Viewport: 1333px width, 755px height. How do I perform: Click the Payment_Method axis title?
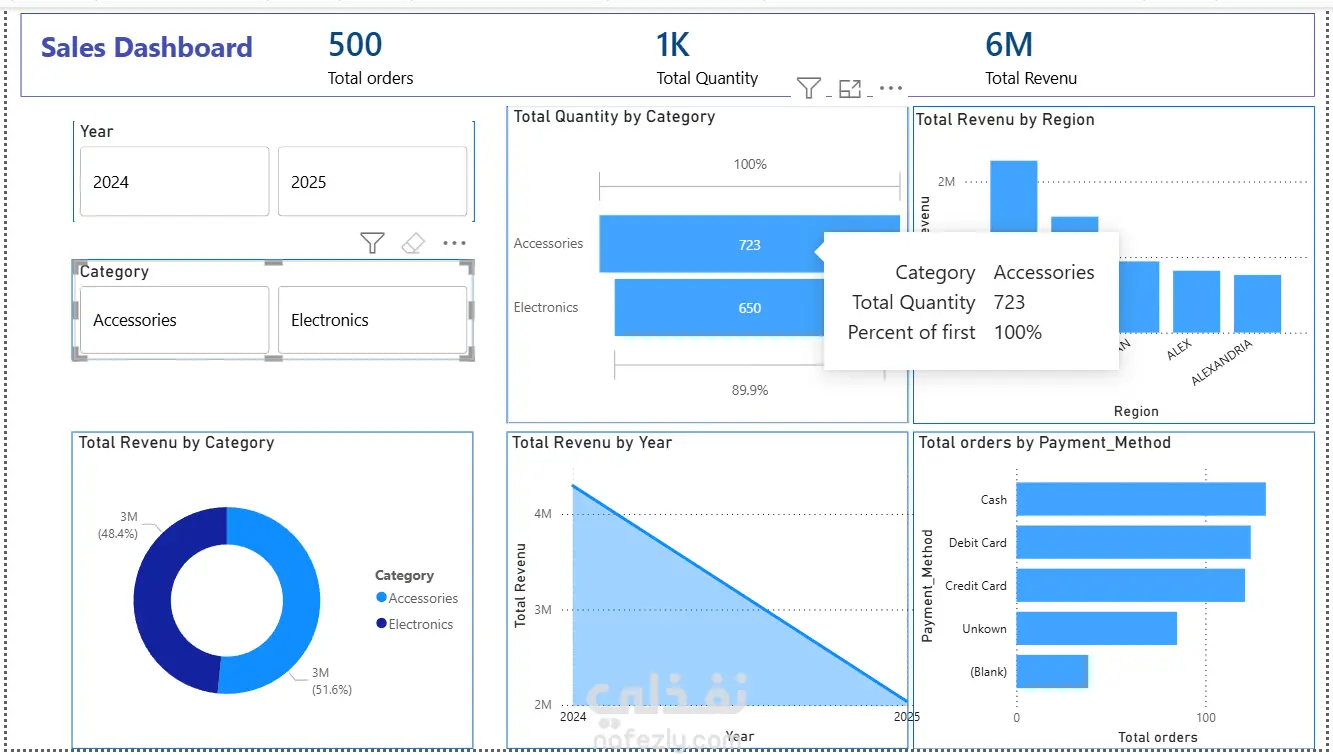coord(928,585)
